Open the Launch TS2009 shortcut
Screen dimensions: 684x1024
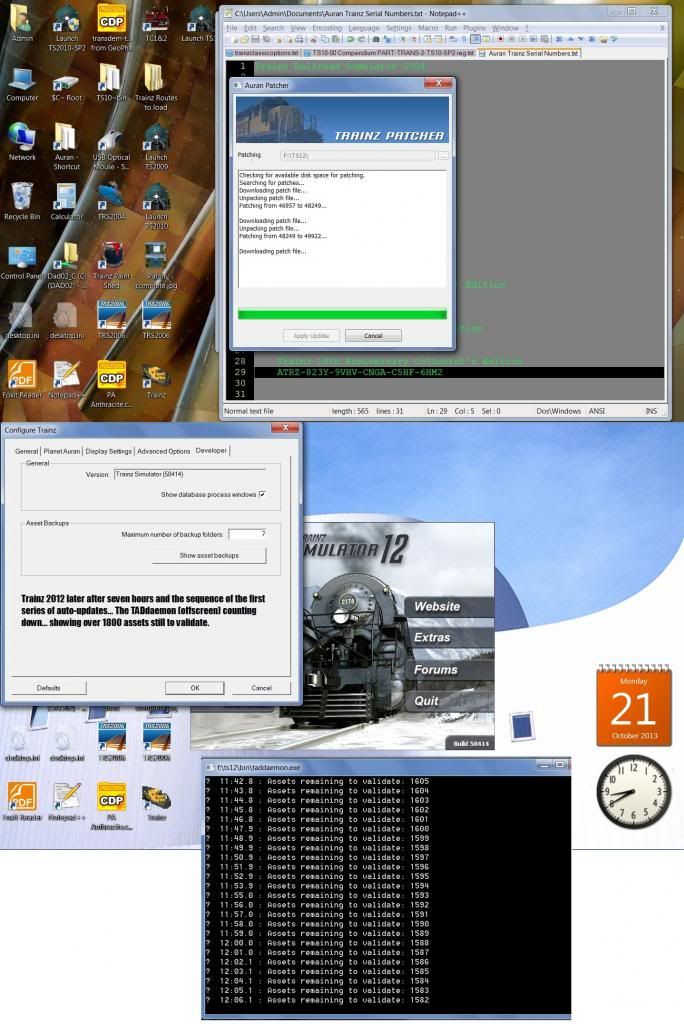[156, 147]
